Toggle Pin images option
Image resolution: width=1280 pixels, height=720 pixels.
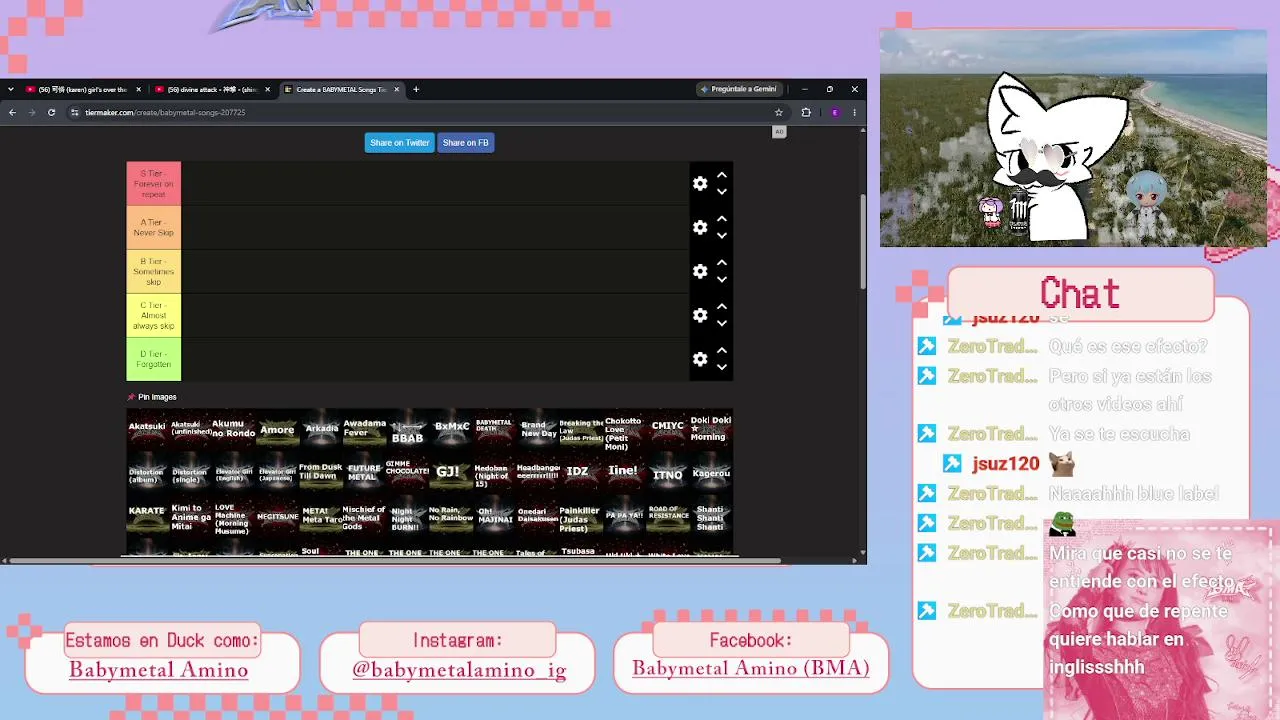tap(152, 397)
